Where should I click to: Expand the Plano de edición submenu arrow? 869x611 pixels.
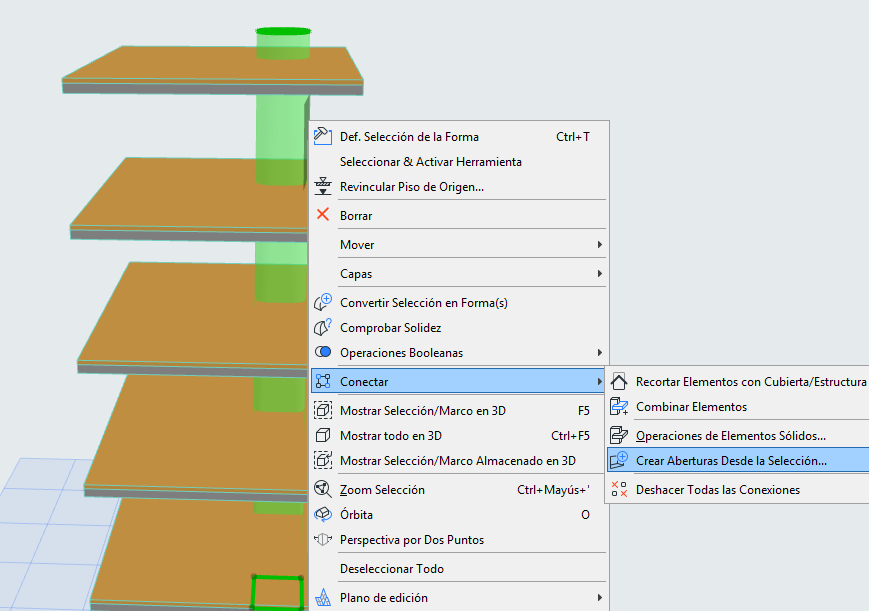pos(599,598)
